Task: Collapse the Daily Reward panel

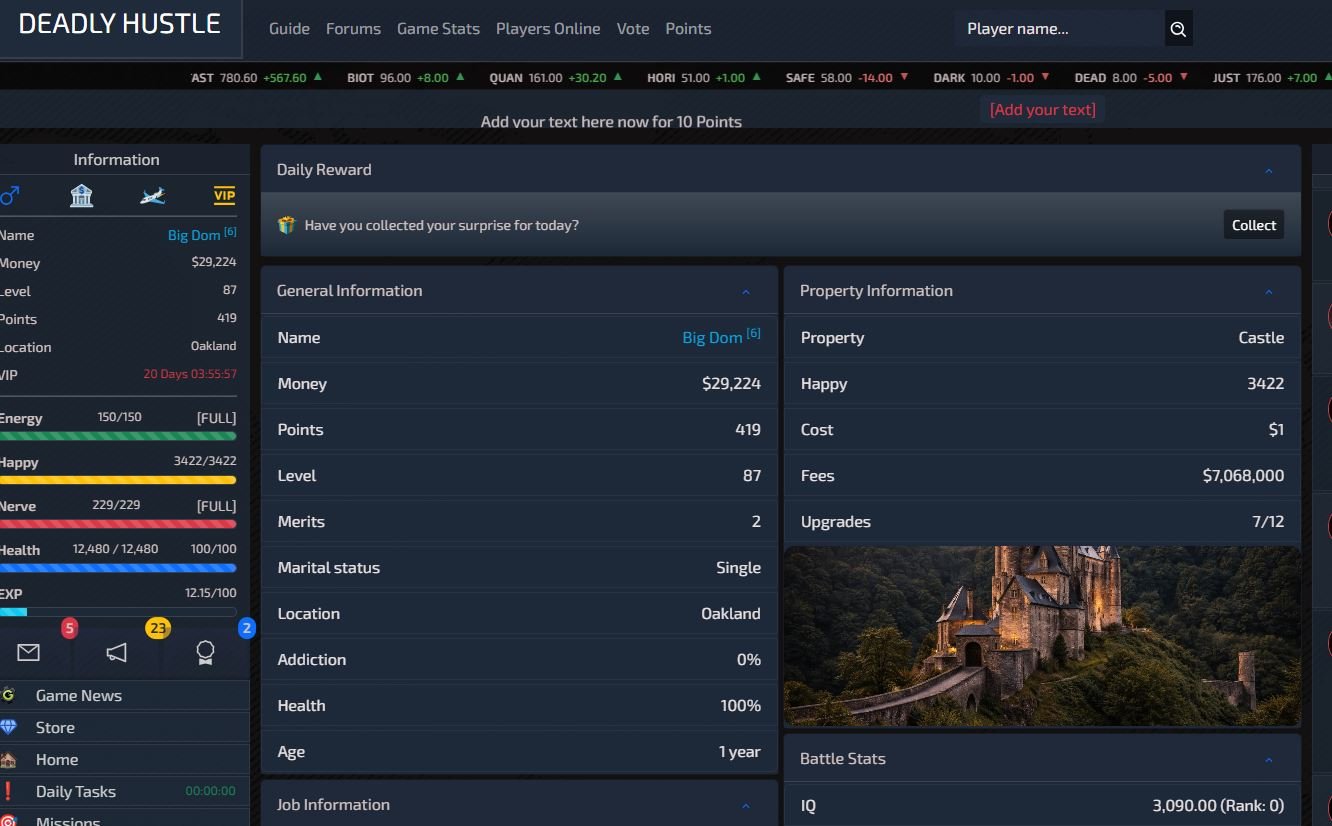Action: (1269, 170)
